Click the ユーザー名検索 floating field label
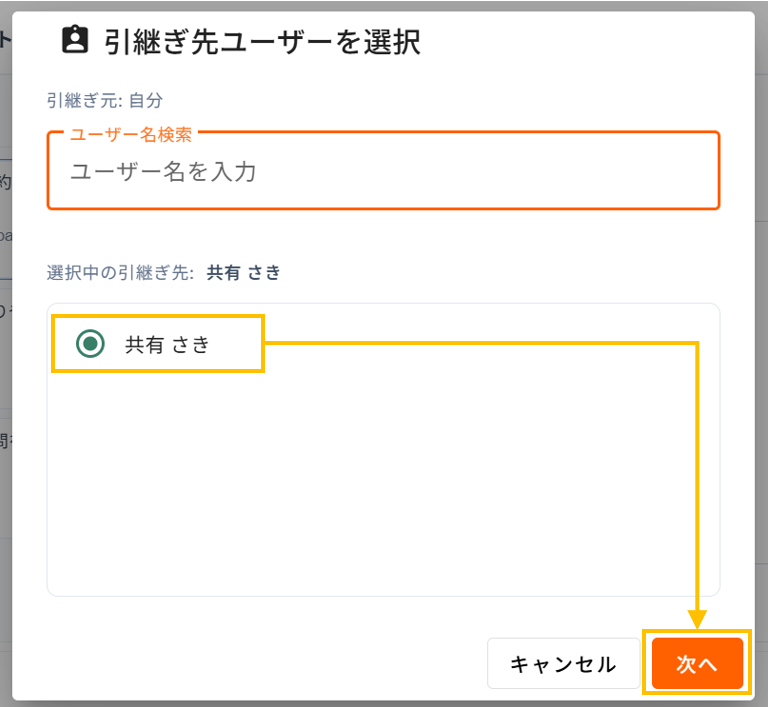This screenshot has height=707, width=768. (x=131, y=134)
